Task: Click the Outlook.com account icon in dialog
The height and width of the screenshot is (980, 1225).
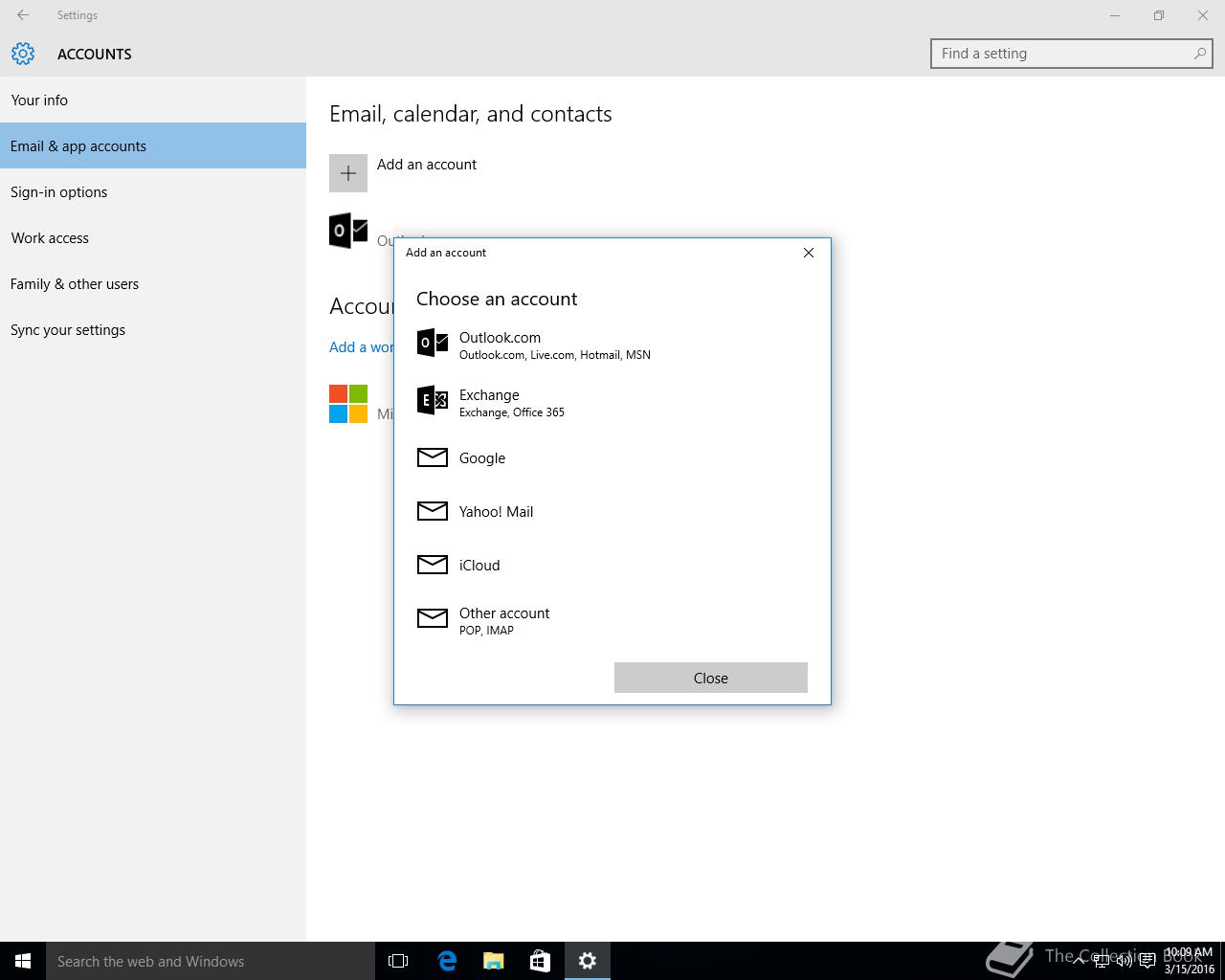Action: pos(433,343)
